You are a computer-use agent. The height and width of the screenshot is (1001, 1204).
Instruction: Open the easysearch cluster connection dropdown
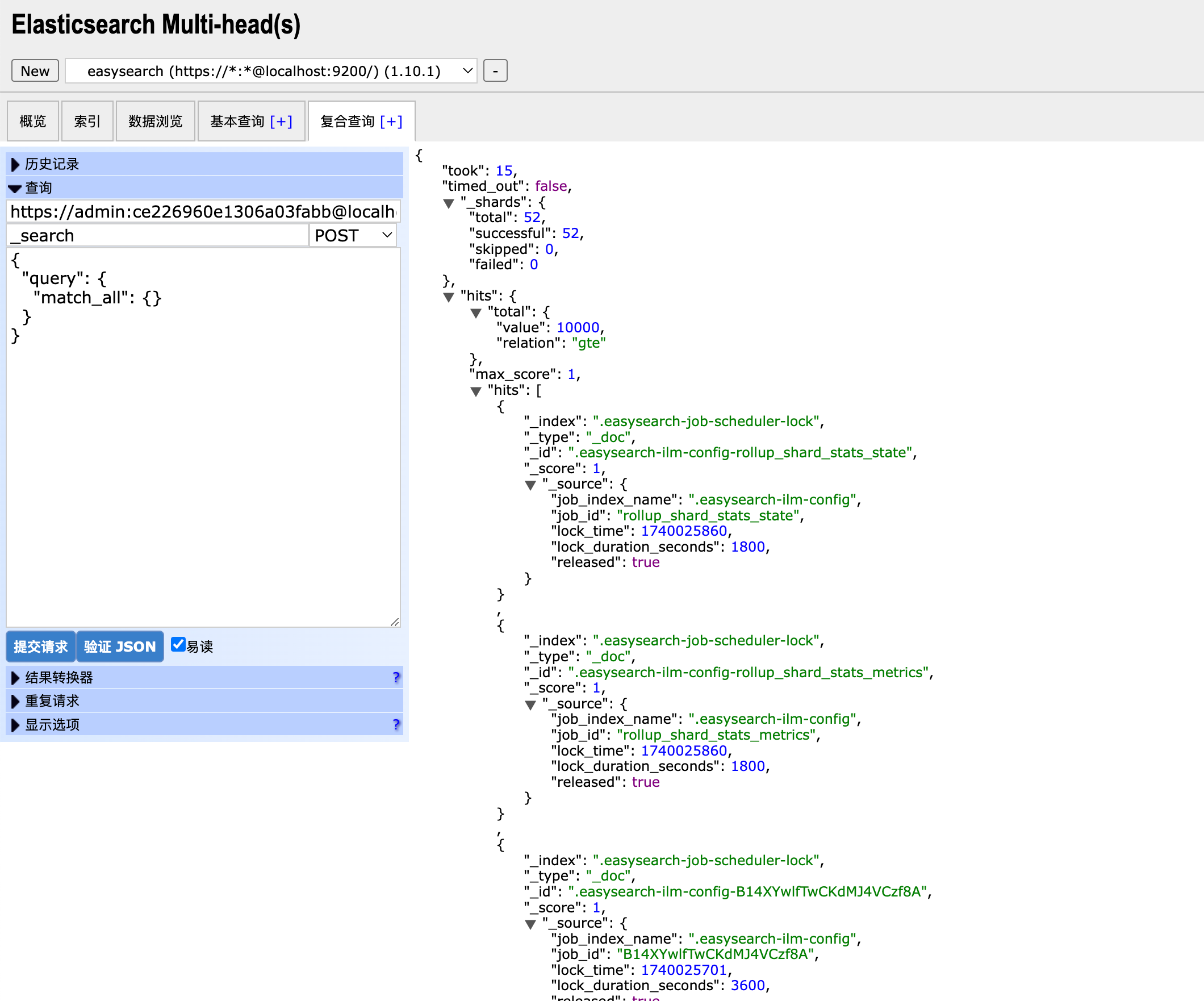(x=271, y=71)
